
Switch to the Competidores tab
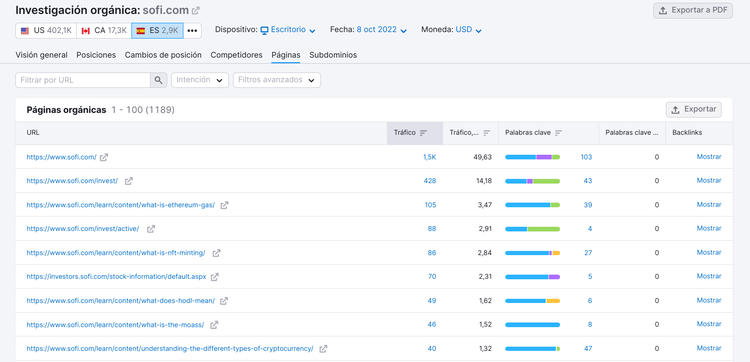236,55
